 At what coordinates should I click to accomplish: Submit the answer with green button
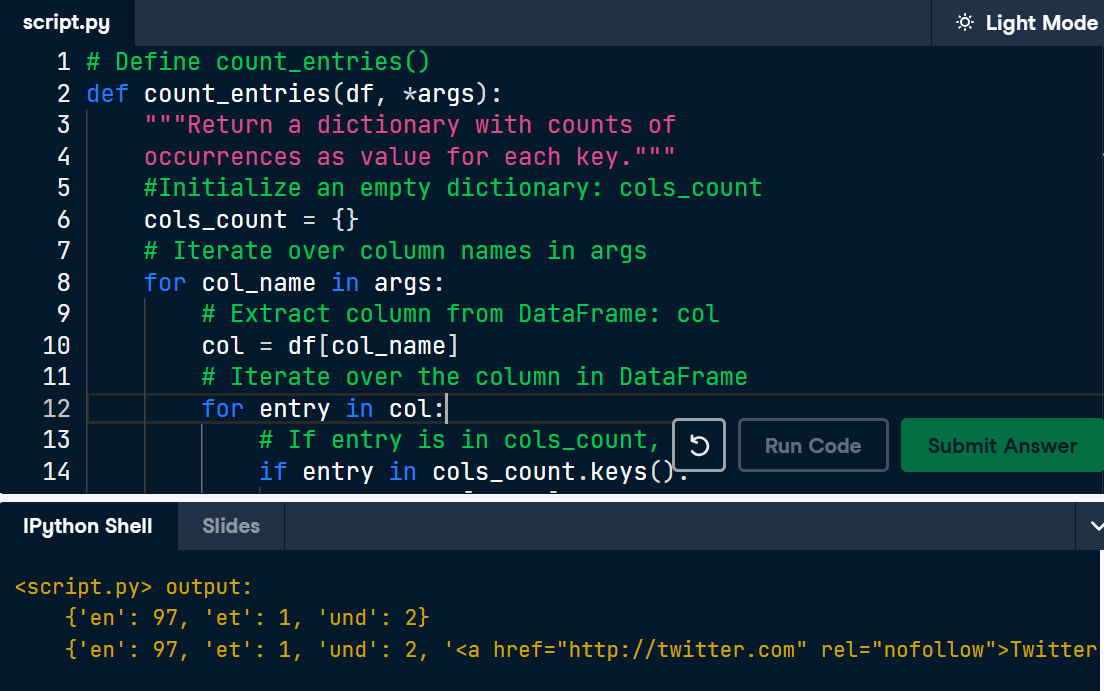tap(1002, 445)
